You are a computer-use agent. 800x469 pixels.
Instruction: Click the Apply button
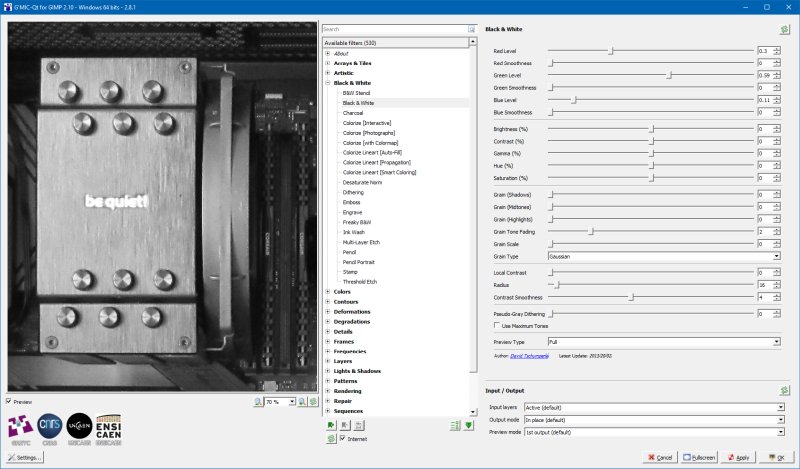click(x=740, y=458)
